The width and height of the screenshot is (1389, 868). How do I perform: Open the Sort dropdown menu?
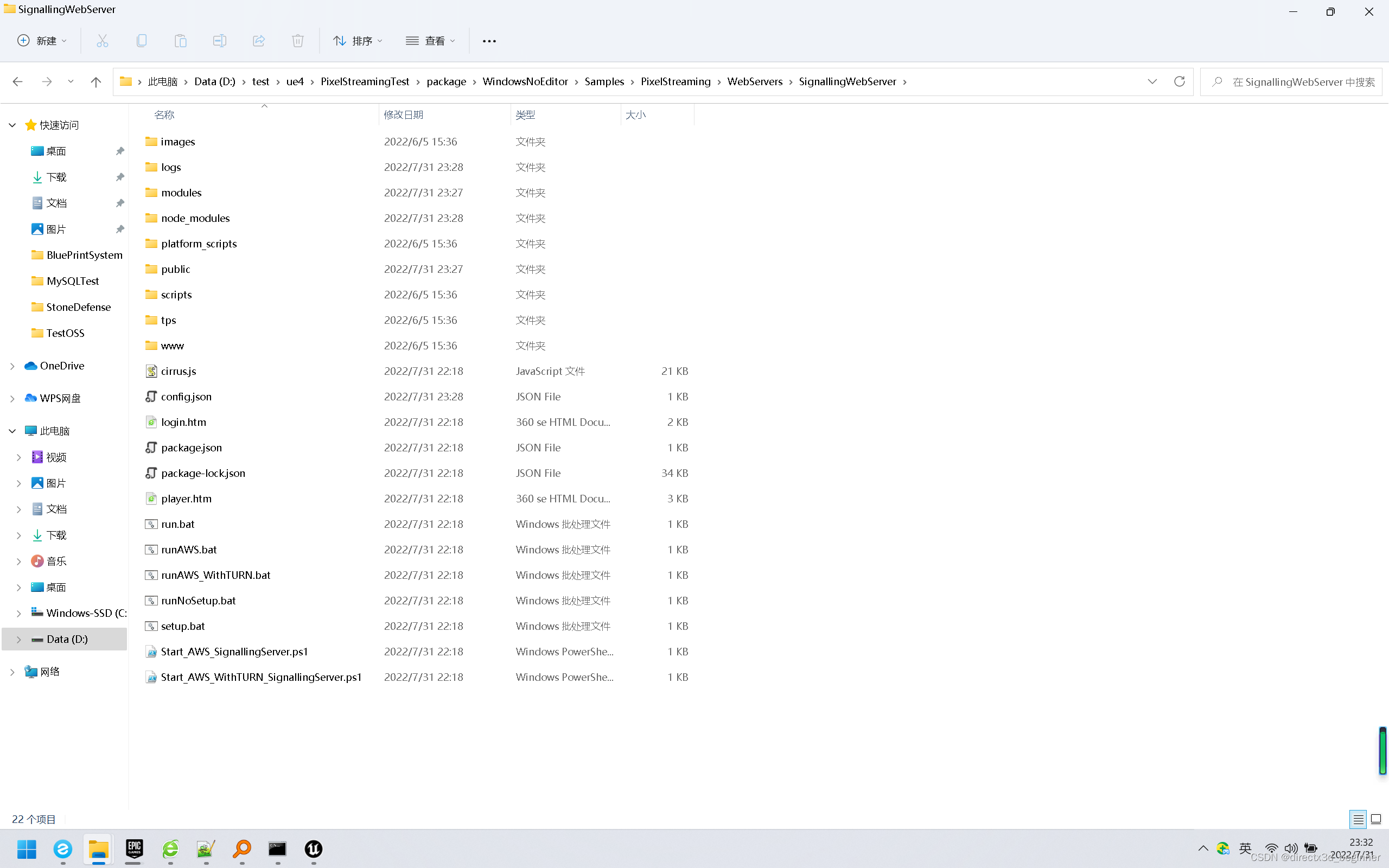click(358, 41)
